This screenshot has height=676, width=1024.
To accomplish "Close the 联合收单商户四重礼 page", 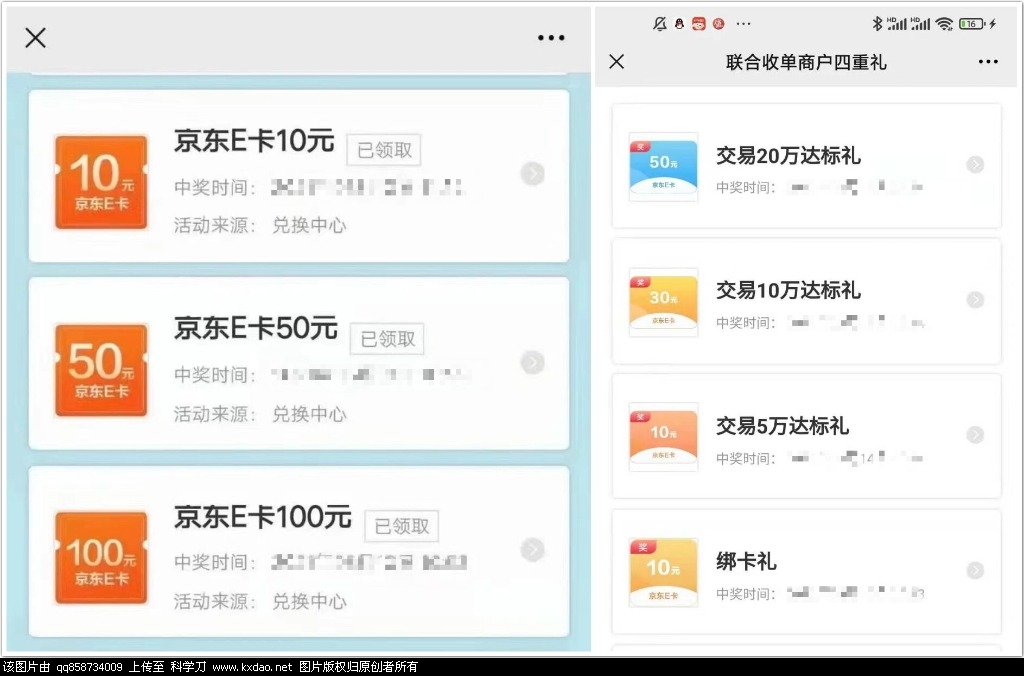I will tap(617, 62).
